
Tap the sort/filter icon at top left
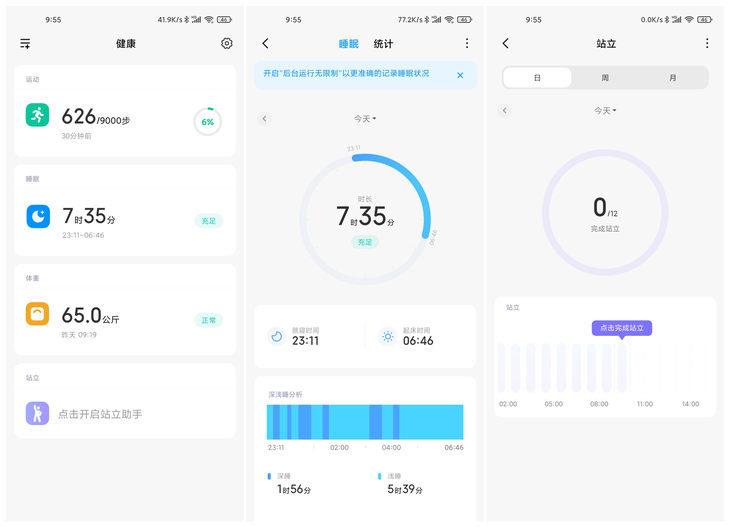click(25, 44)
